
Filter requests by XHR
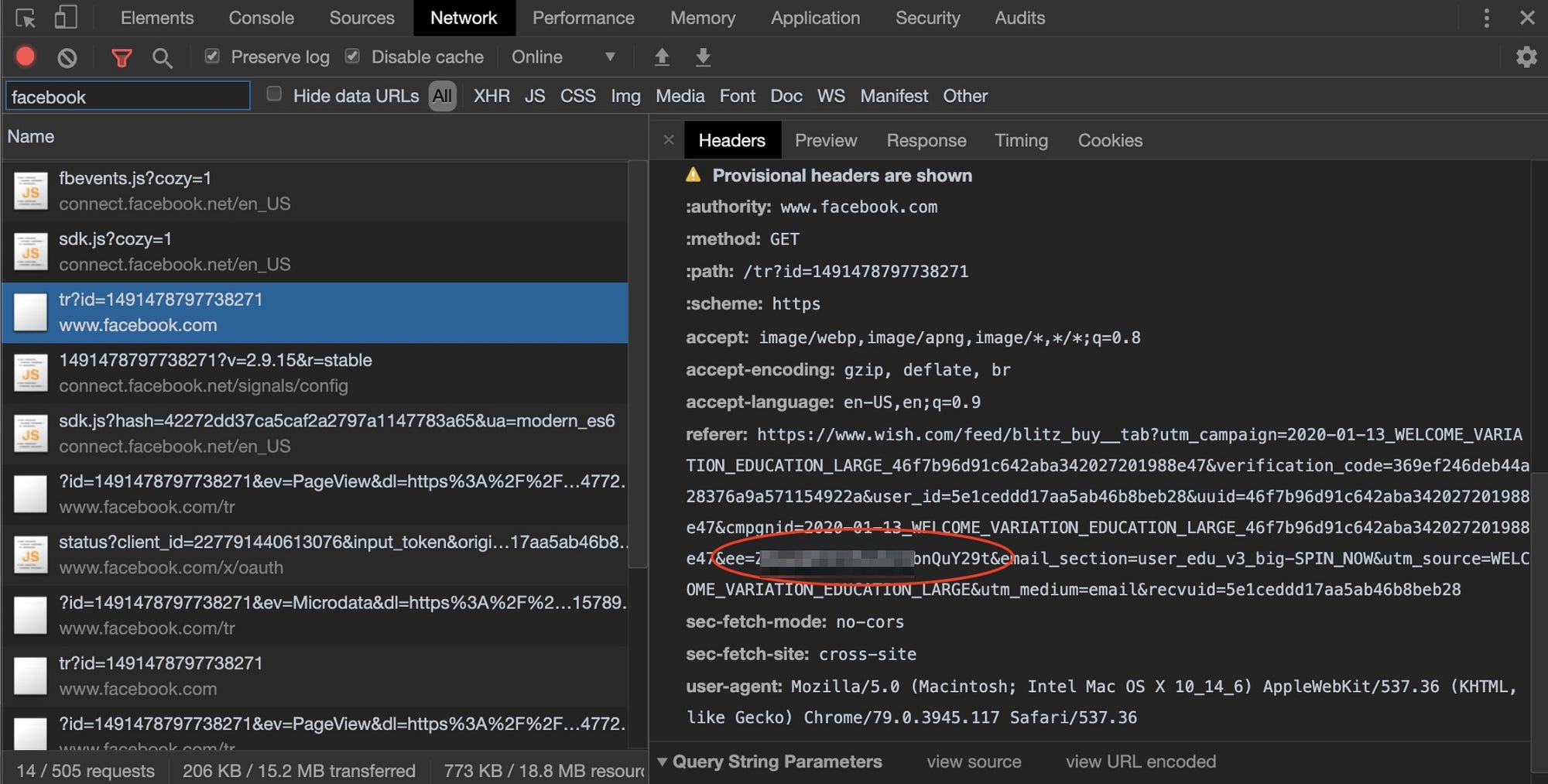[x=491, y=96]
